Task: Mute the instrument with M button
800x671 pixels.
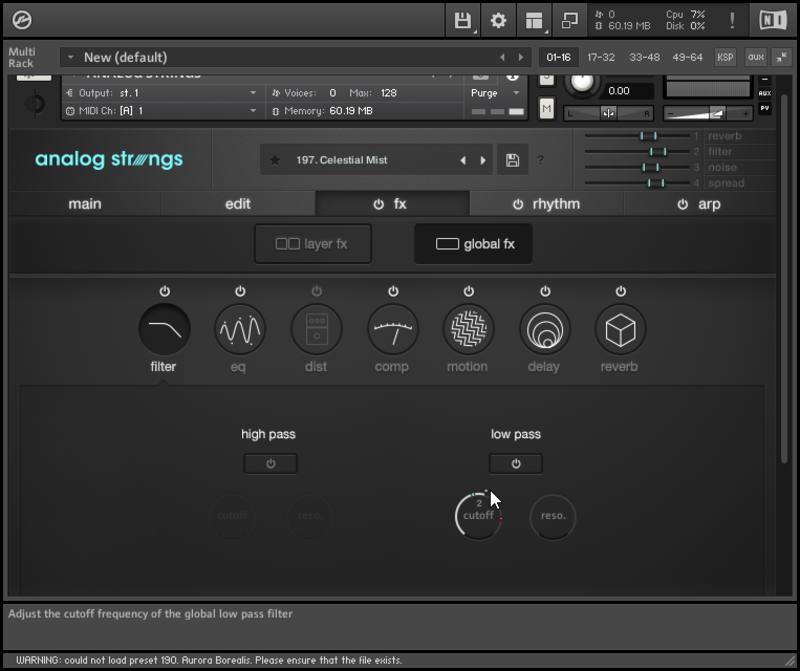Action: [x=546, y=109]
